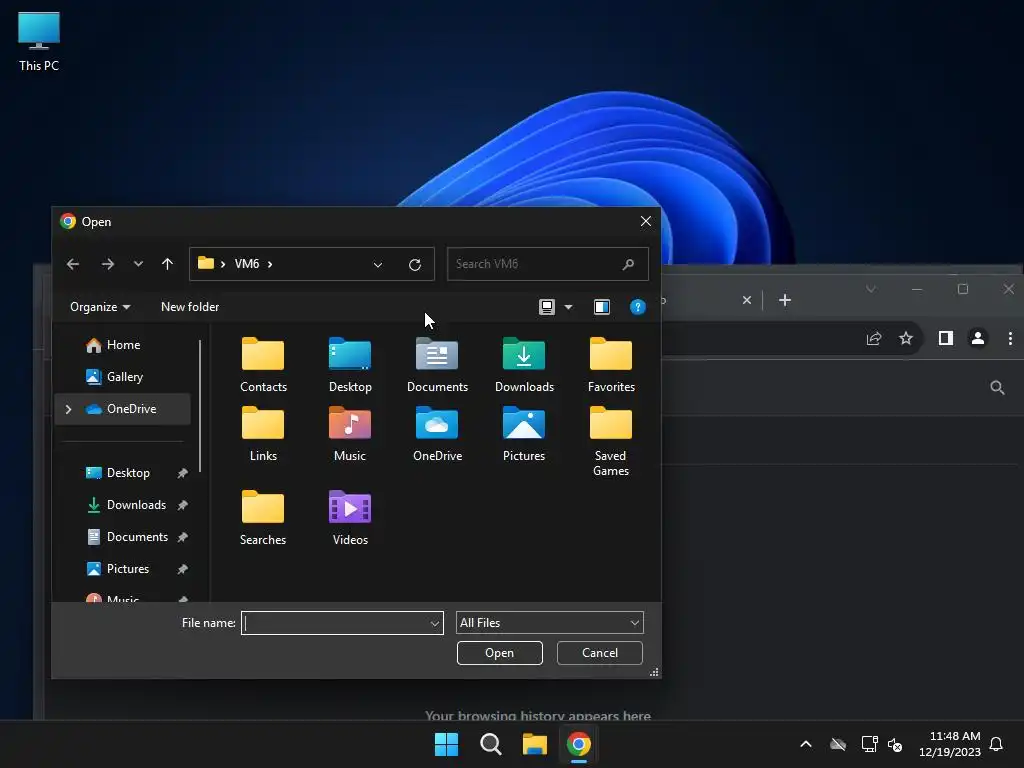Screen dimensions: 1024x768
Task: Click Chrome history page search icon
Action: (997, 388)
